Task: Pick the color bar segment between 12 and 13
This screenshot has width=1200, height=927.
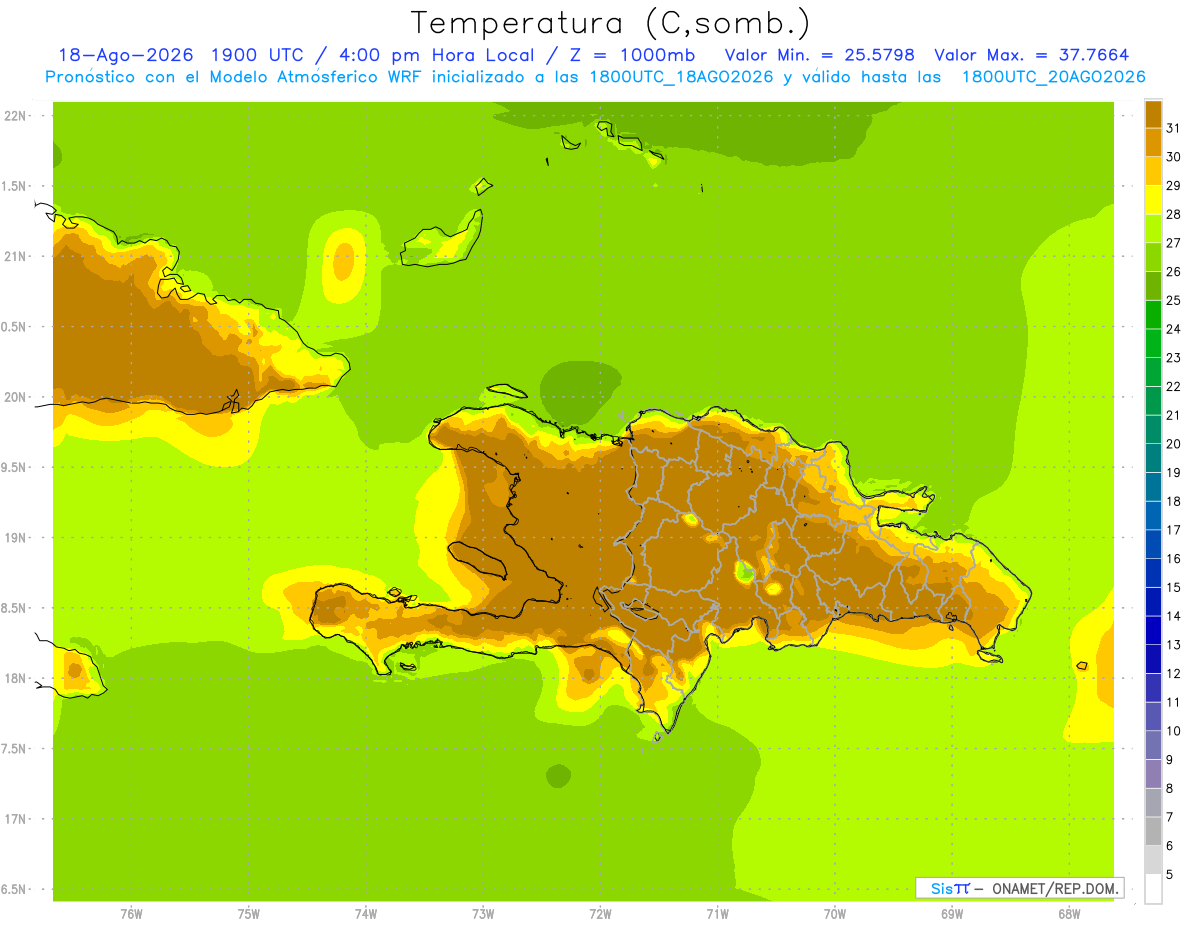Action: point(1153,658)
